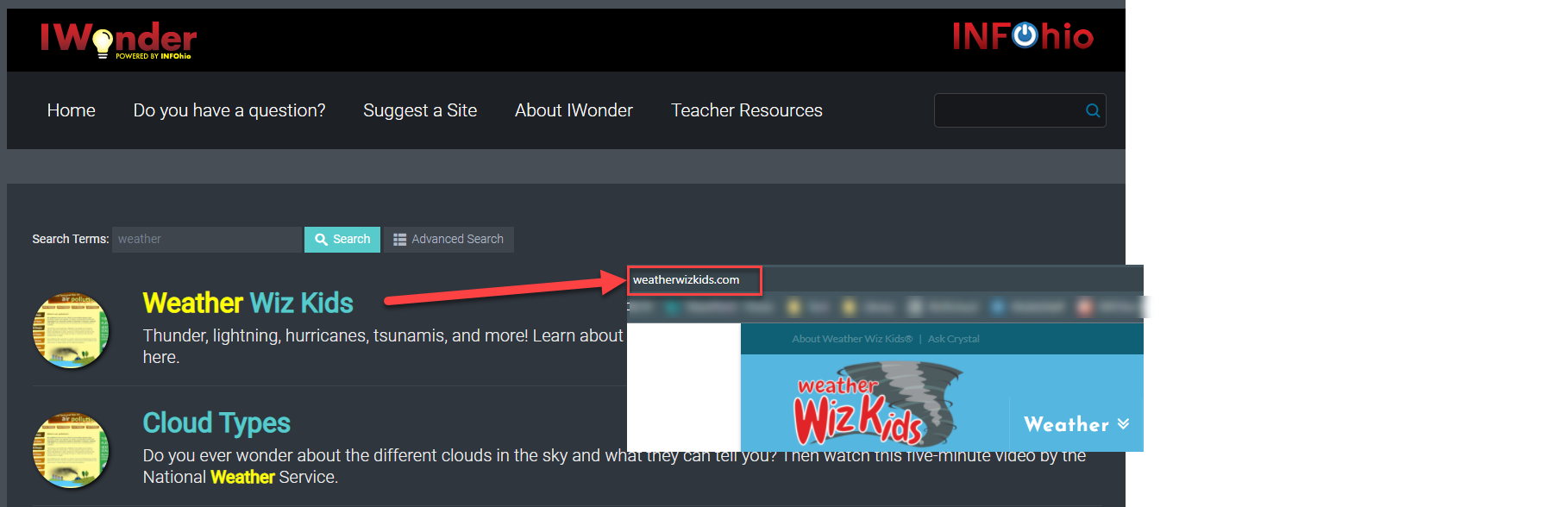
Task: Open the Cloud Types result title
Action: point(216,422)
